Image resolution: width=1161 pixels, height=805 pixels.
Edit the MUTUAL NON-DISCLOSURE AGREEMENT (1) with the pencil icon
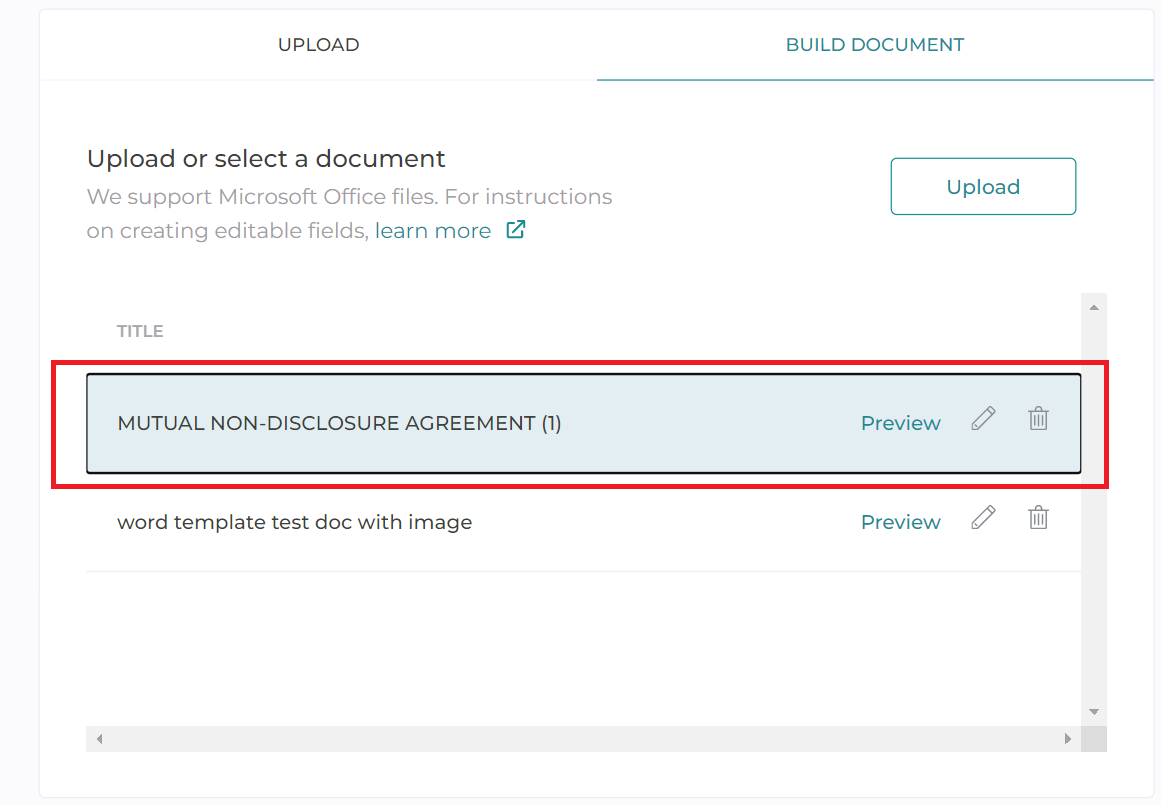pyautogui.click(x=983, y=418)
